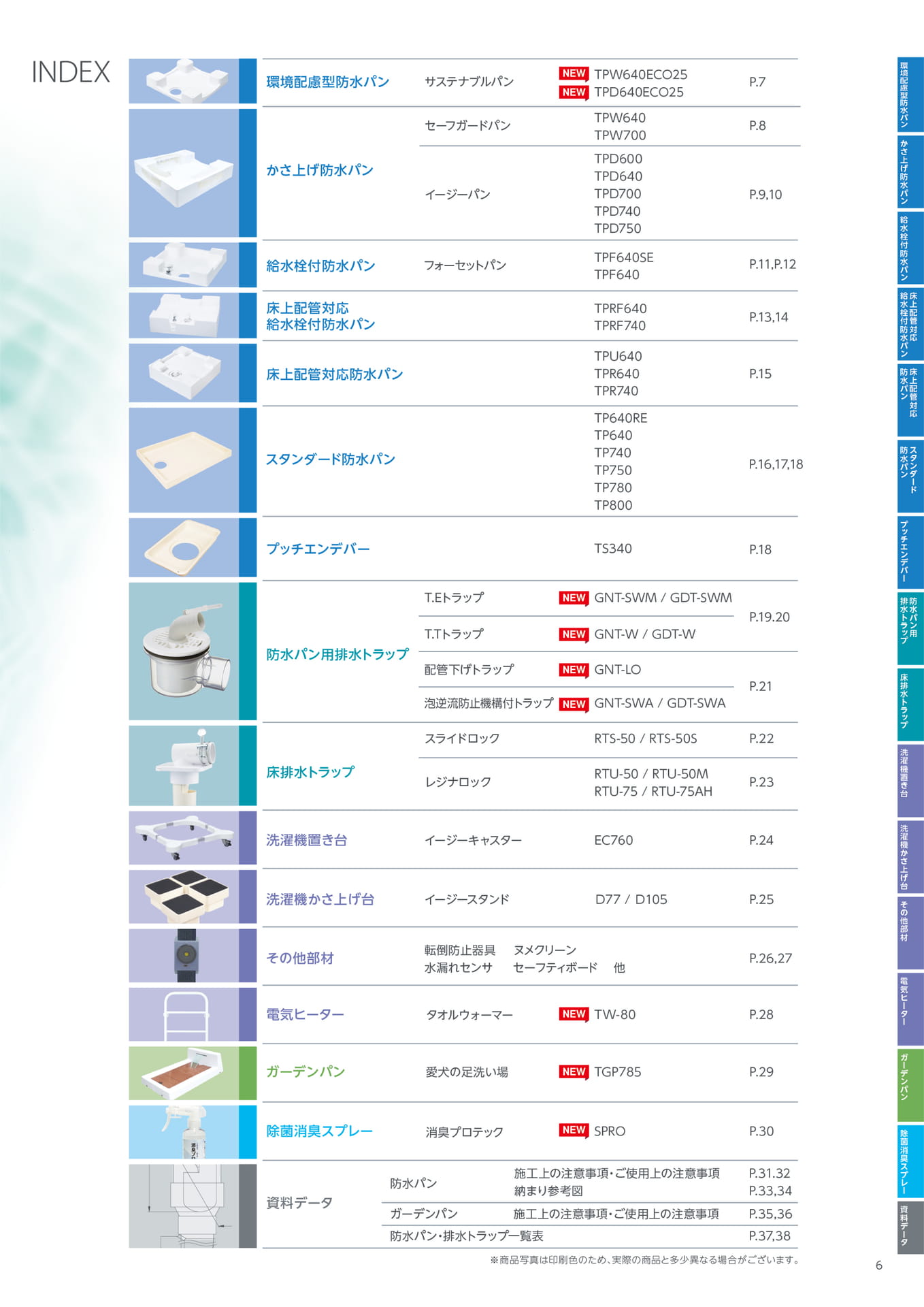Click page reference P.9,10
Viewport: 924px width, 1307px height.
coord(765,195)
